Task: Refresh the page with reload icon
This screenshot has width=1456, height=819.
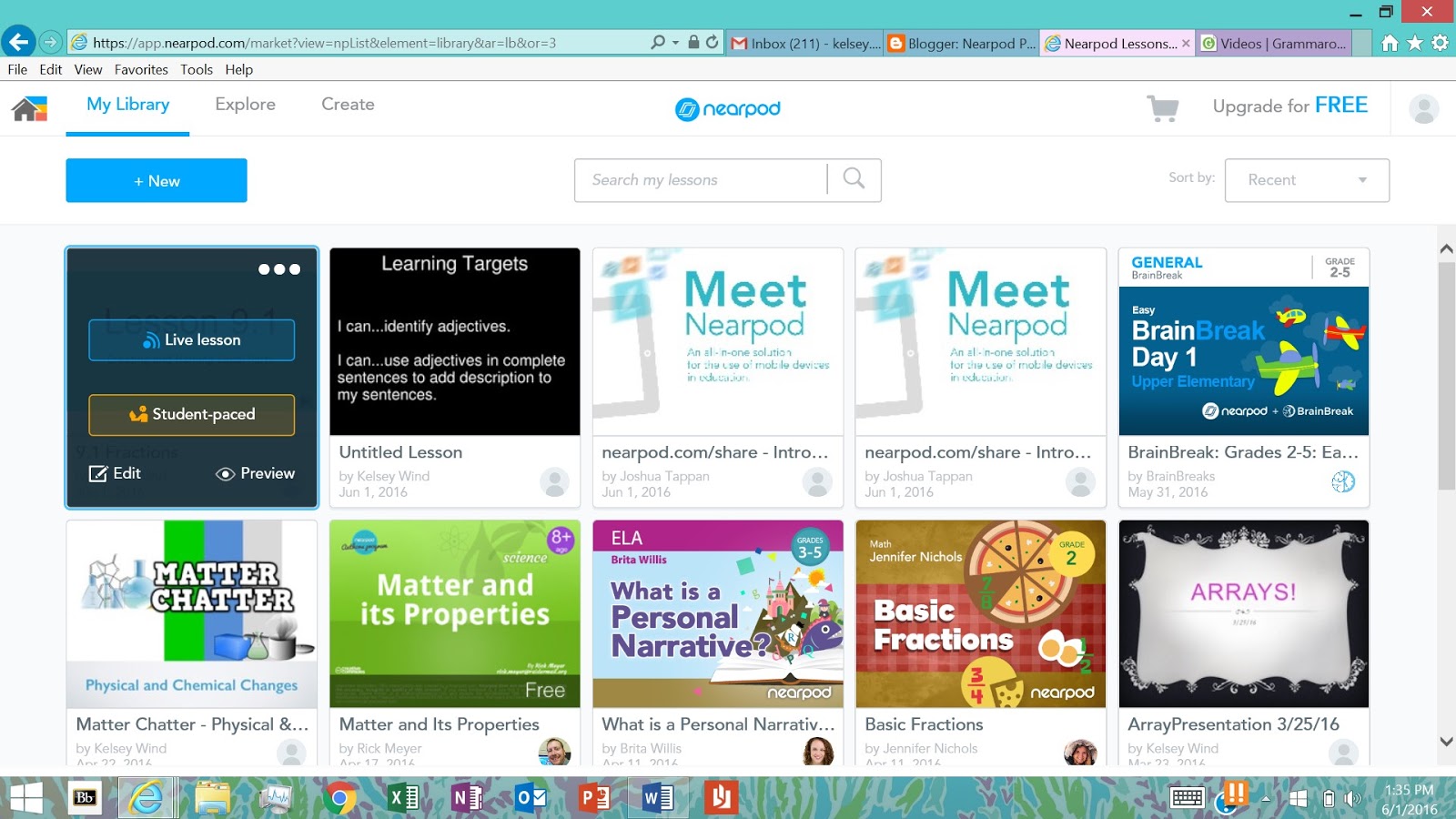Action: pyautogui.click(x=713, y=42)
